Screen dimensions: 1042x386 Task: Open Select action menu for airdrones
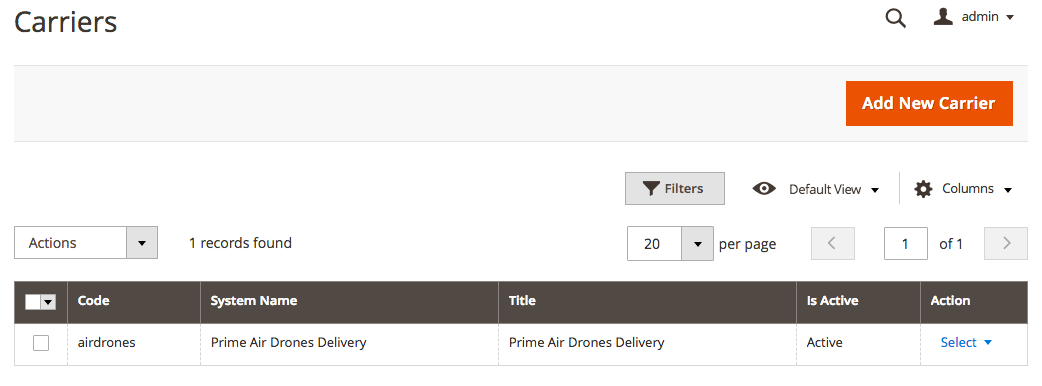tap(966, 343)
